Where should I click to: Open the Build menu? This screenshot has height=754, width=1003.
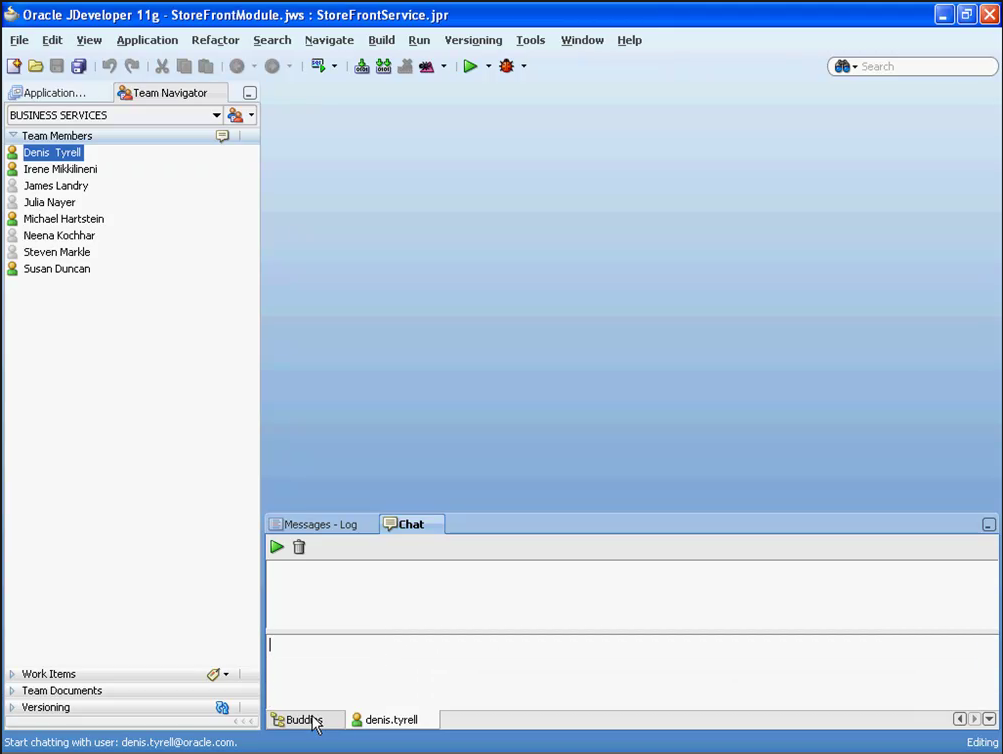pyautogui.click(x=381, y=40)
